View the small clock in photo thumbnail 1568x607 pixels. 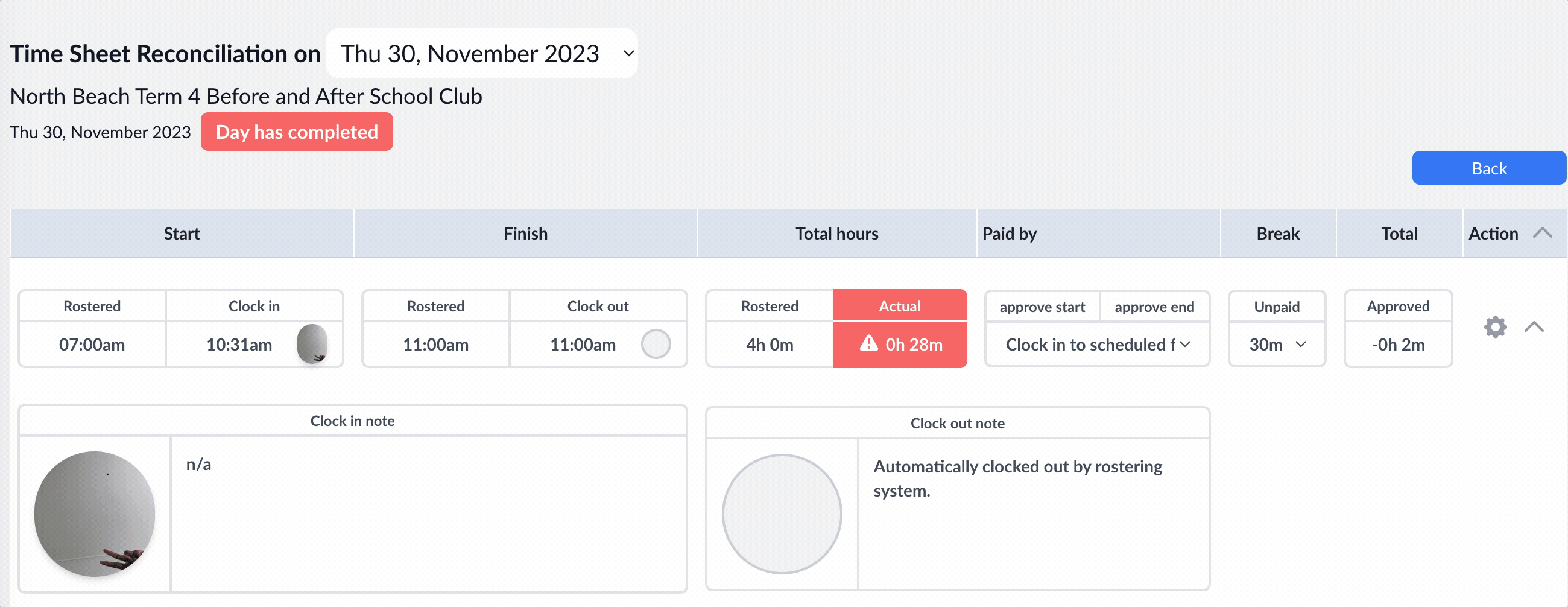click(312, 343)
